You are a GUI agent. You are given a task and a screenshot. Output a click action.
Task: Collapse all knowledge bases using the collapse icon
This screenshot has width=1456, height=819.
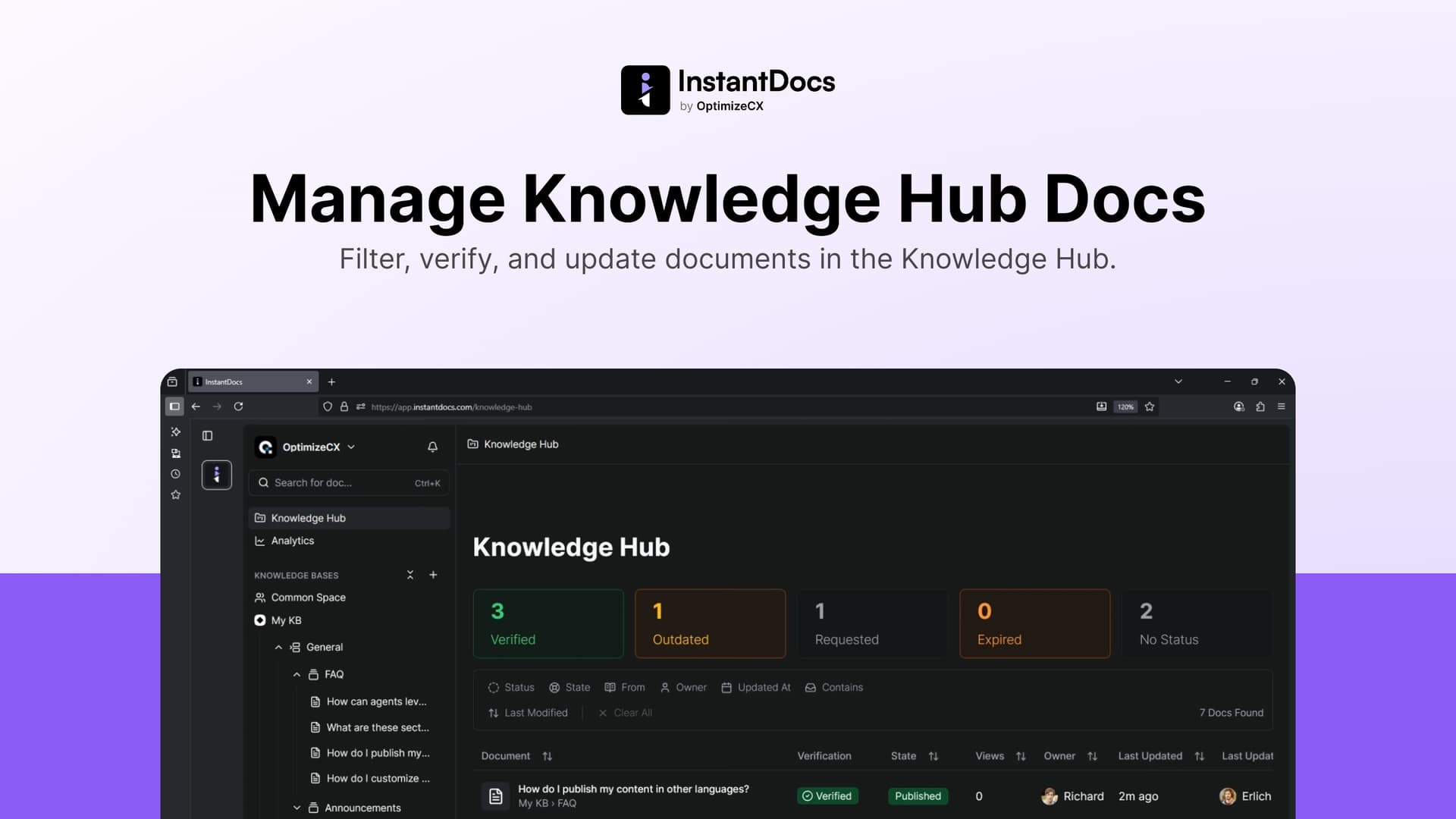409,575
